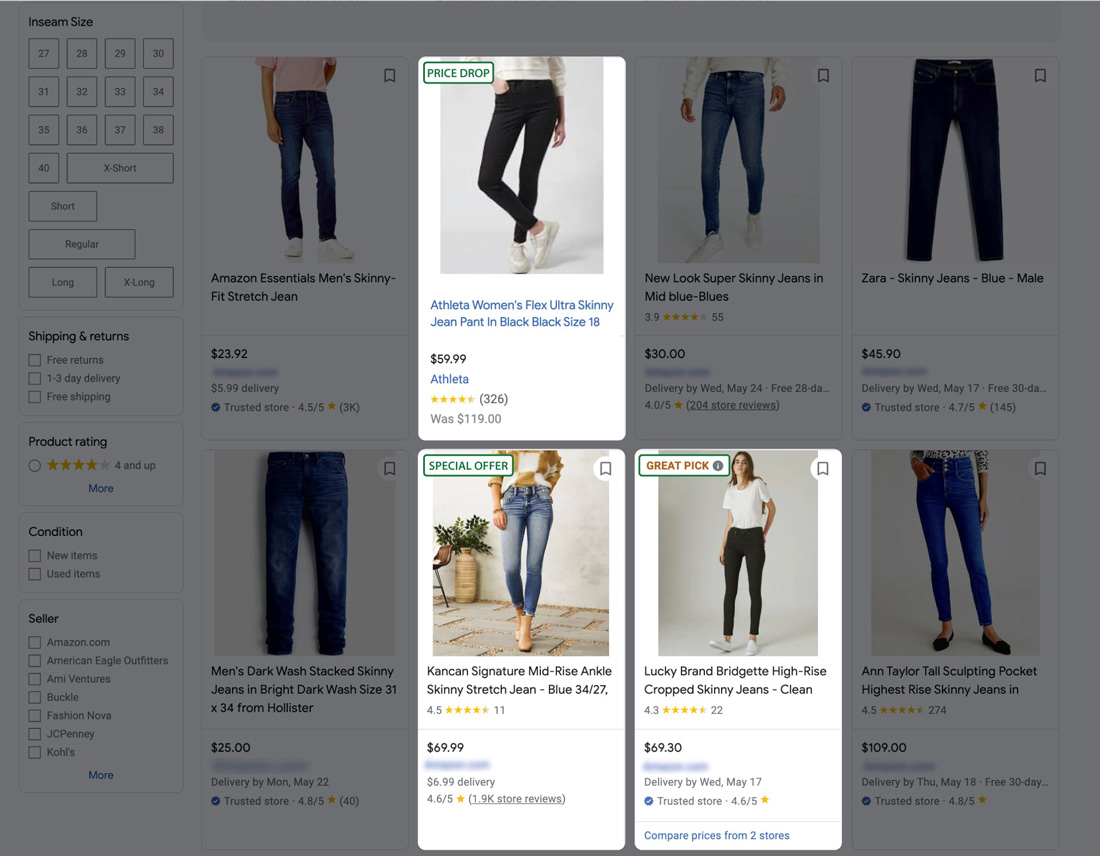The width and height of the screenshot is (1100, 856).
Task: Select inseam size 32
Action: 82,91
